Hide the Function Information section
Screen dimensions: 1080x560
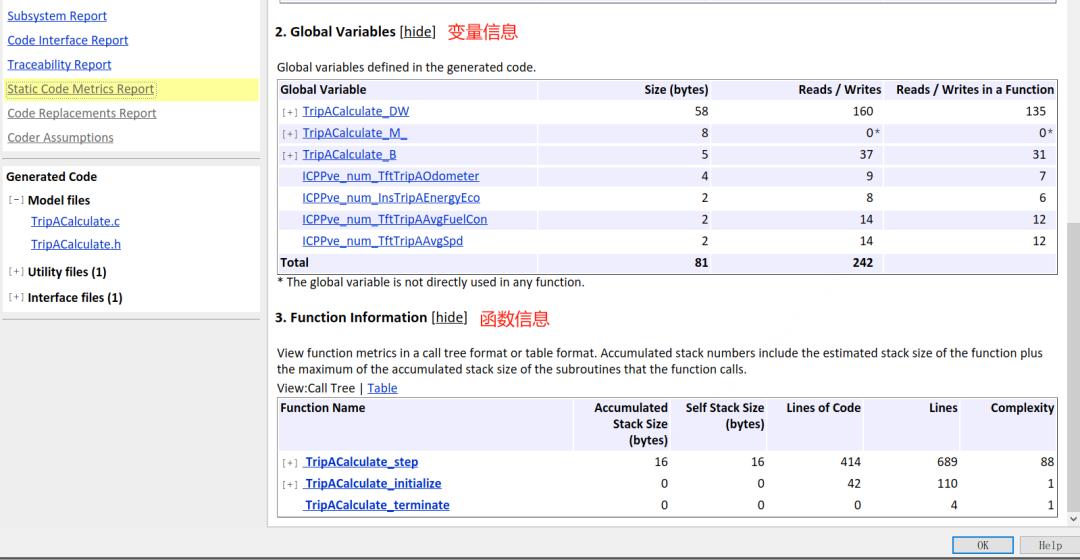pos(449,318)
